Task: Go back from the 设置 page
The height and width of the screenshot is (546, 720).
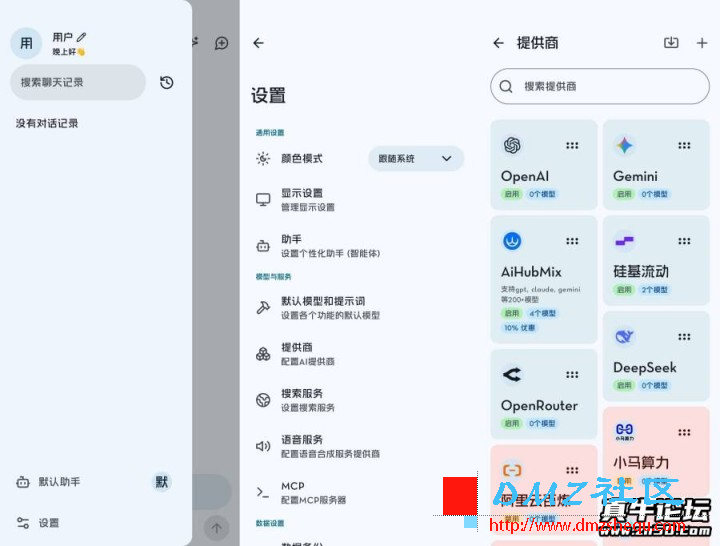Action: point(258,43)
